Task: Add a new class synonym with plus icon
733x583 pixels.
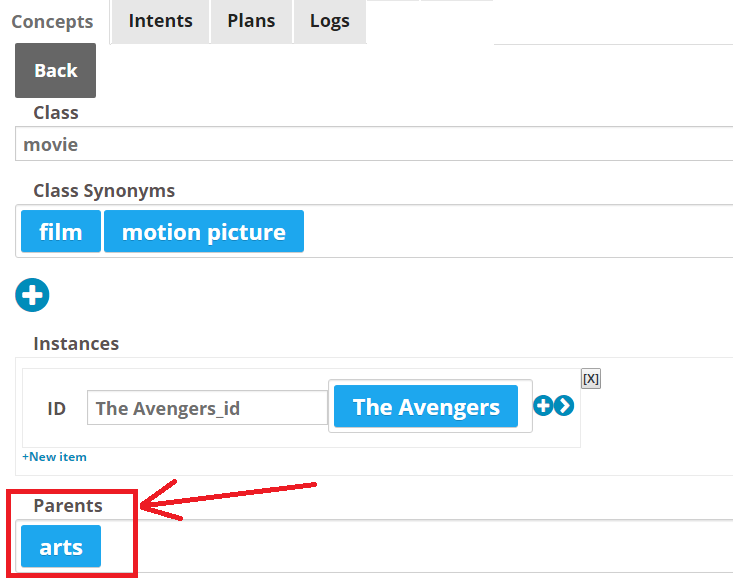Action: coord(32,295)
